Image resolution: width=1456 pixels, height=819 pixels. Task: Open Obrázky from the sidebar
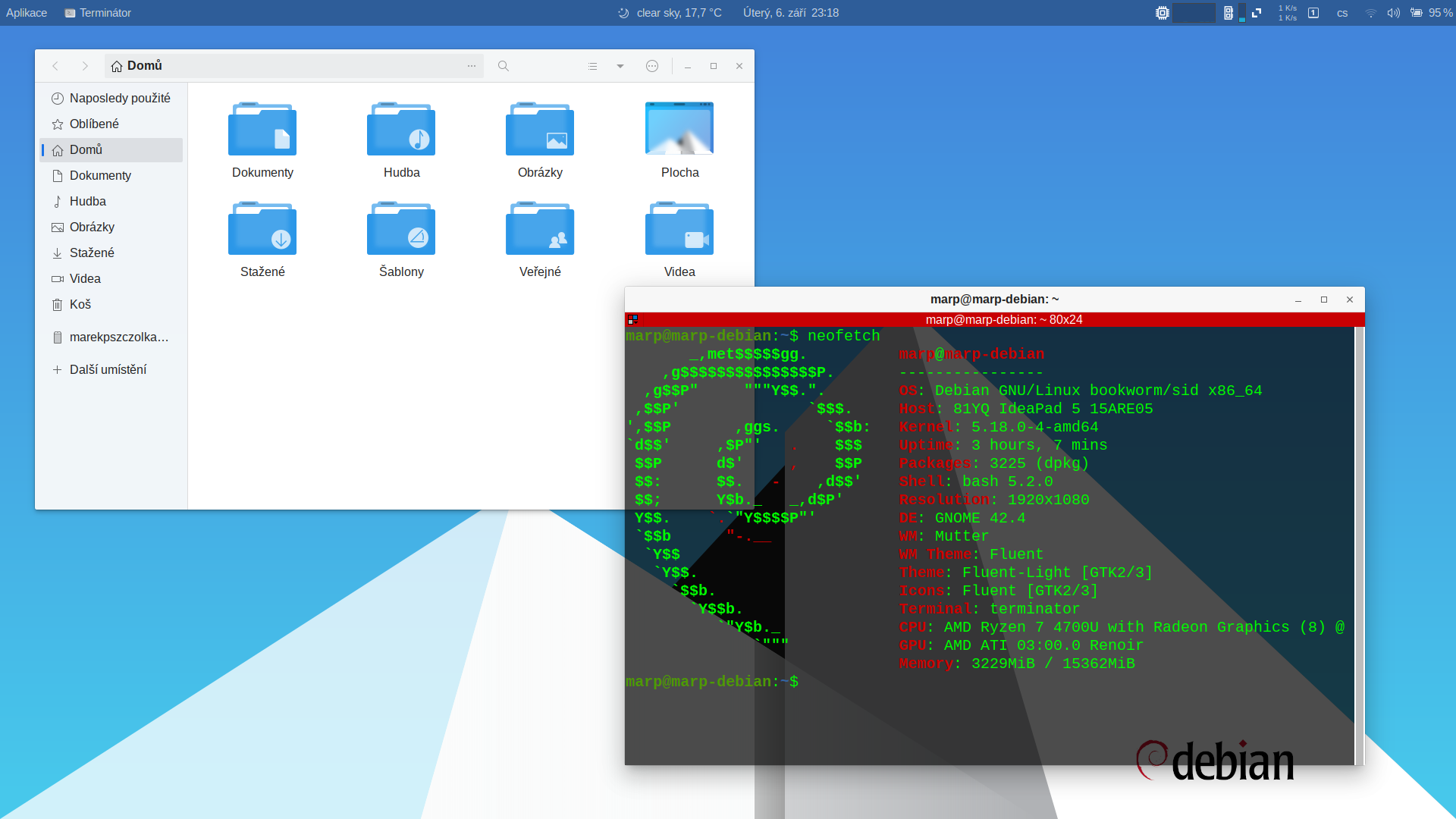(111, 227)
